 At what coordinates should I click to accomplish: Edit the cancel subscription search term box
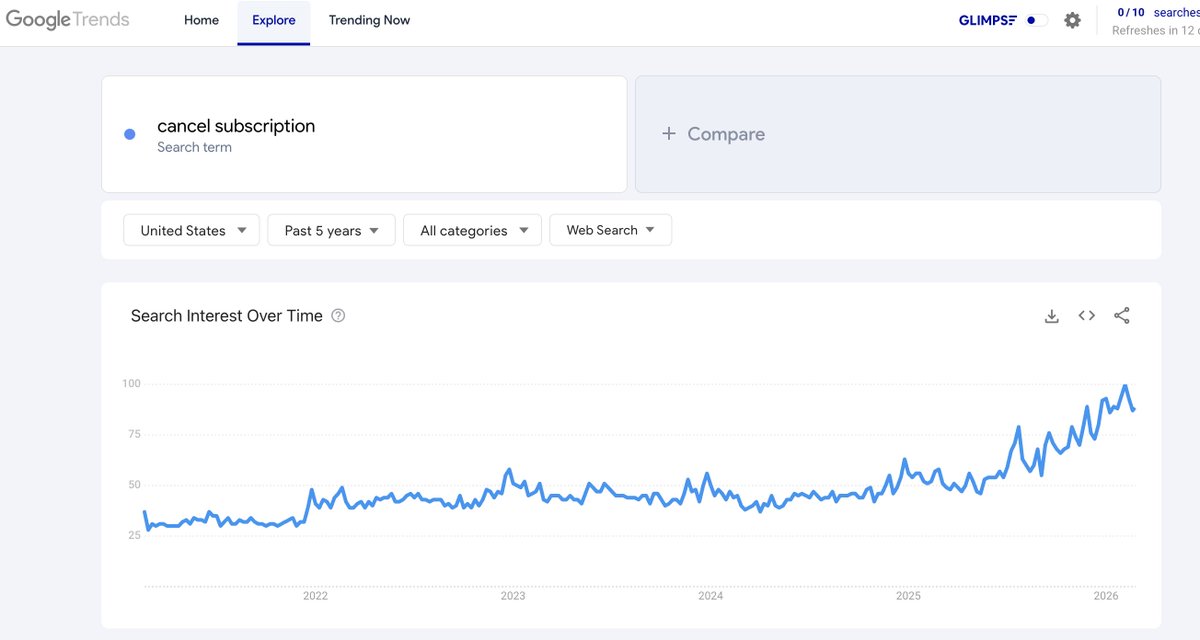point(364,134)
